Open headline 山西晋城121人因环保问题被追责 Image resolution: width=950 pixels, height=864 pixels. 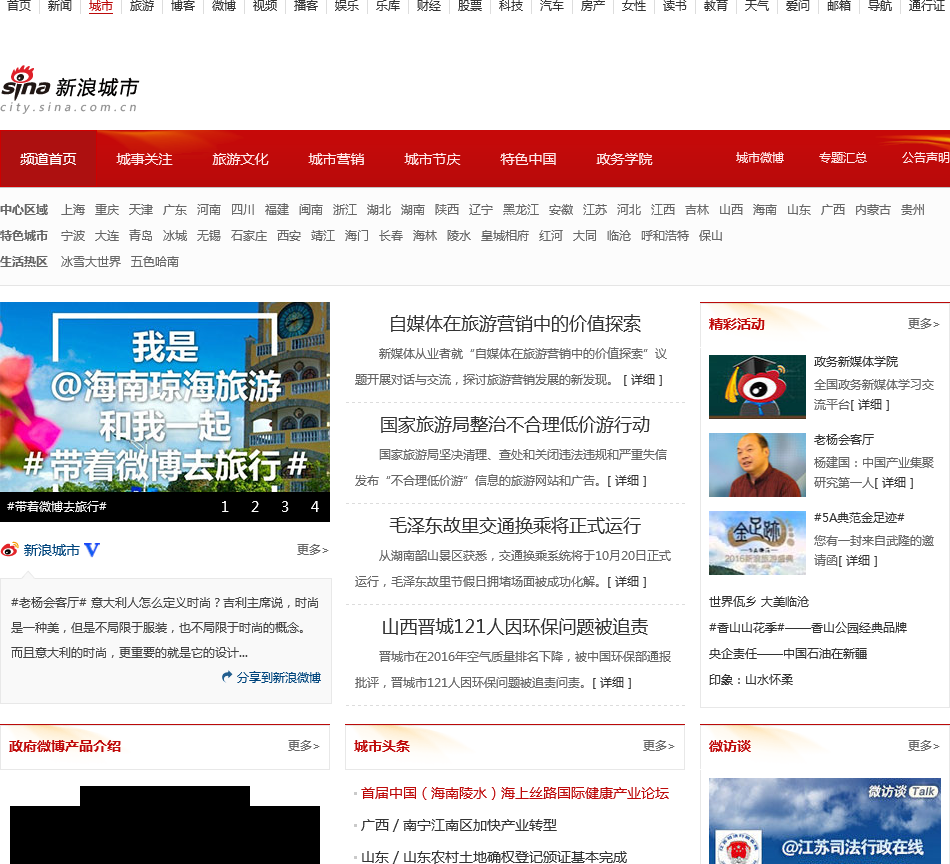pos(515,626)
